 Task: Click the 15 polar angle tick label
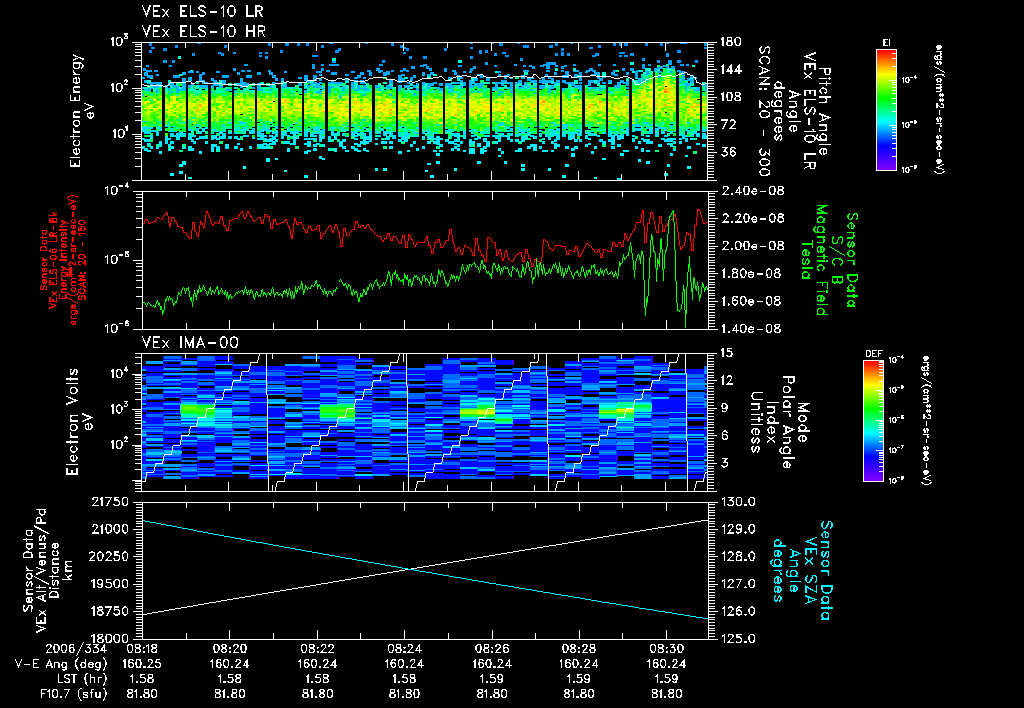[726, 353]
